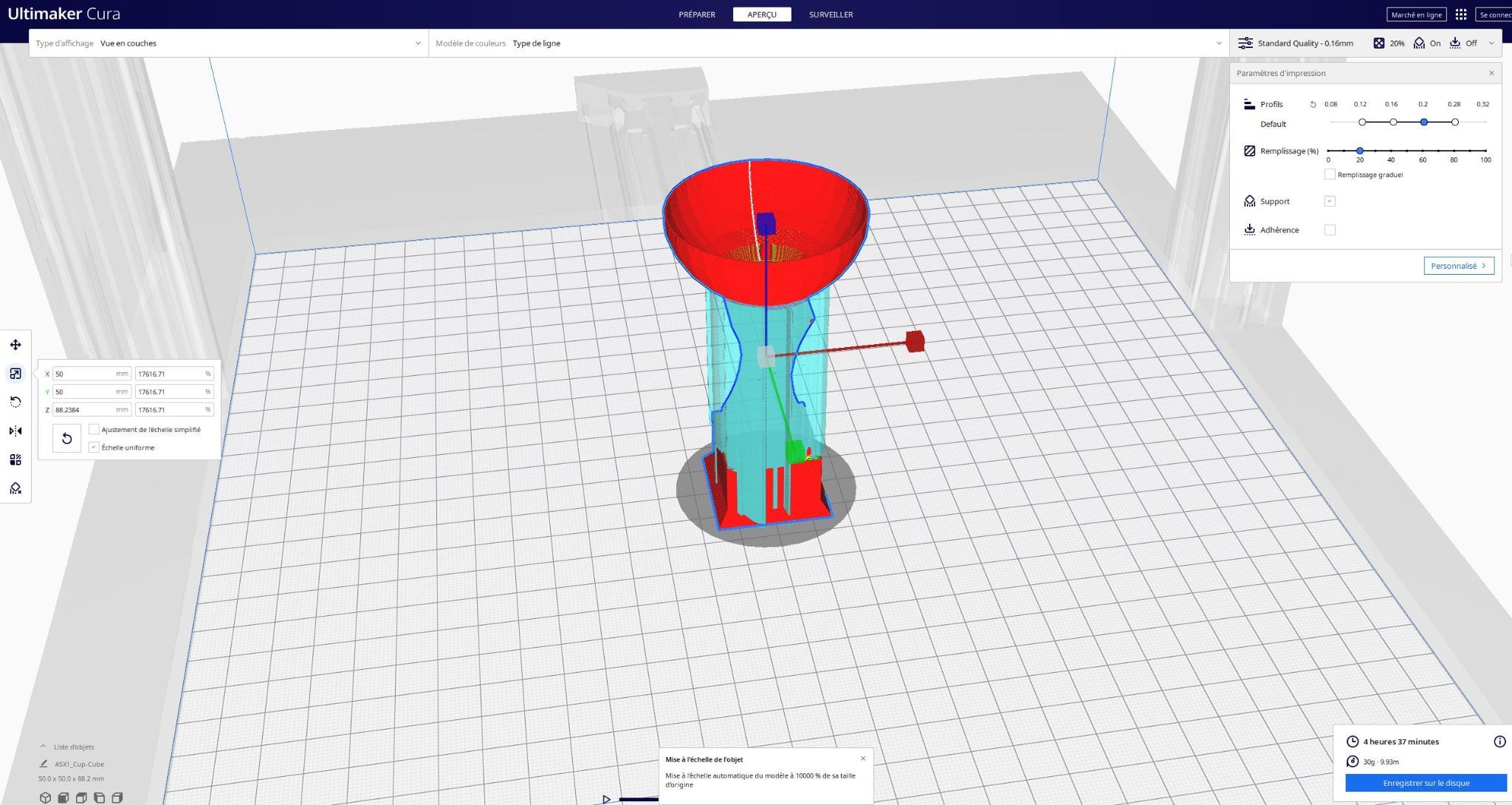The image size is (1512, 805).
Task: Collapse the Liste d'objets section
Action: click(43, 747)
